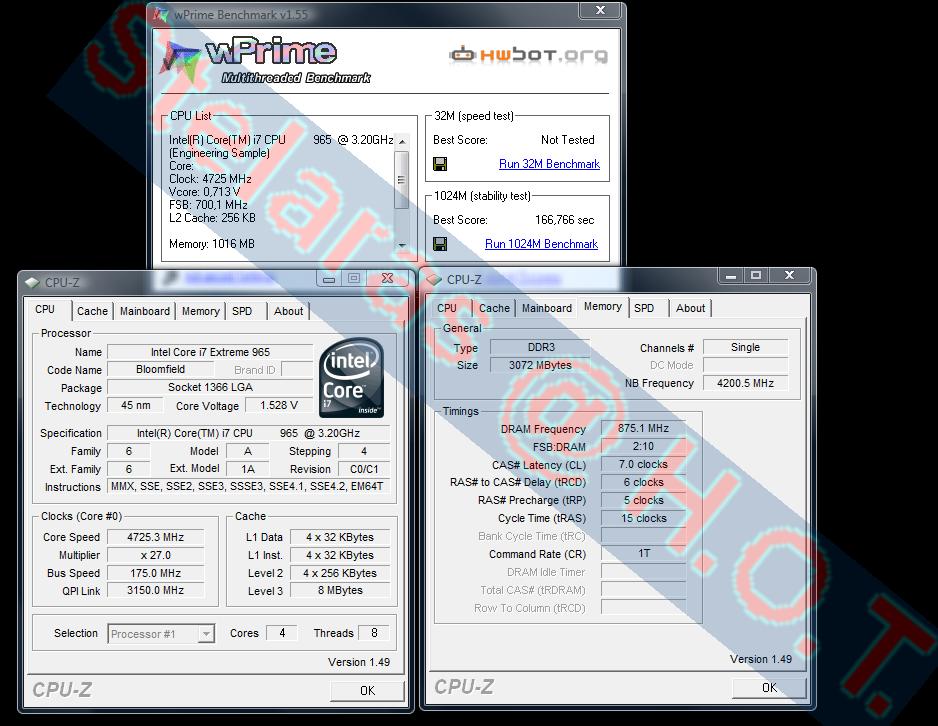Image resolution: width=938 pixels, height=726 pixels.
Task: Switch to the Memory tab in the left CPU-Z window
Action: tap(200, 311)
